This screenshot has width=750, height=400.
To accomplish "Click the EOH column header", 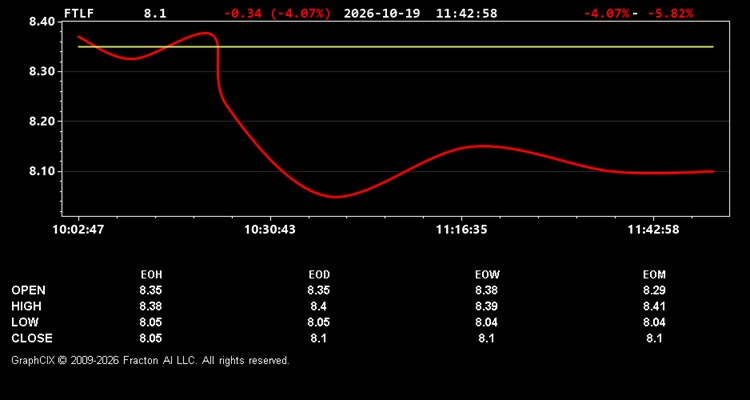I will click(151, 275).
